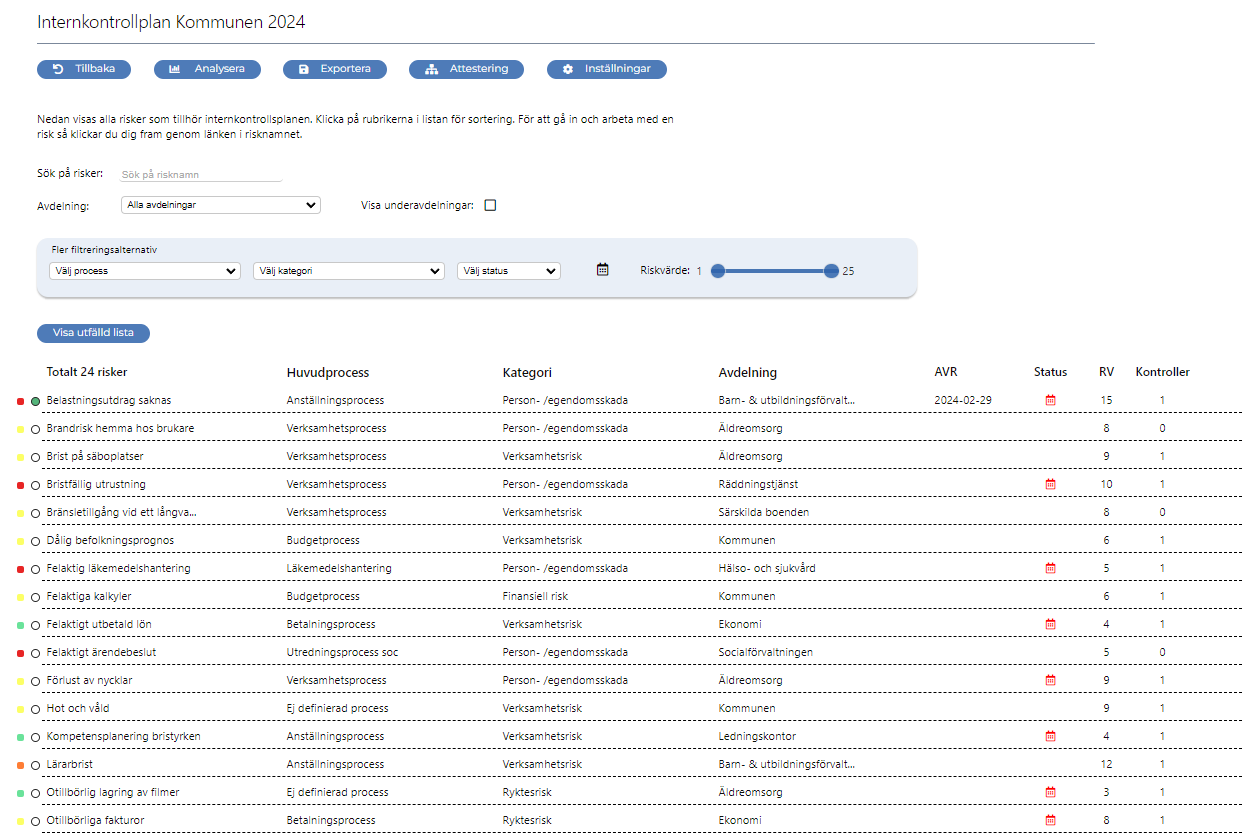Click status calendar icon for Felaktig läkemedelshantering
The height and width of the screenshot is (835, 1254).
1050,568
